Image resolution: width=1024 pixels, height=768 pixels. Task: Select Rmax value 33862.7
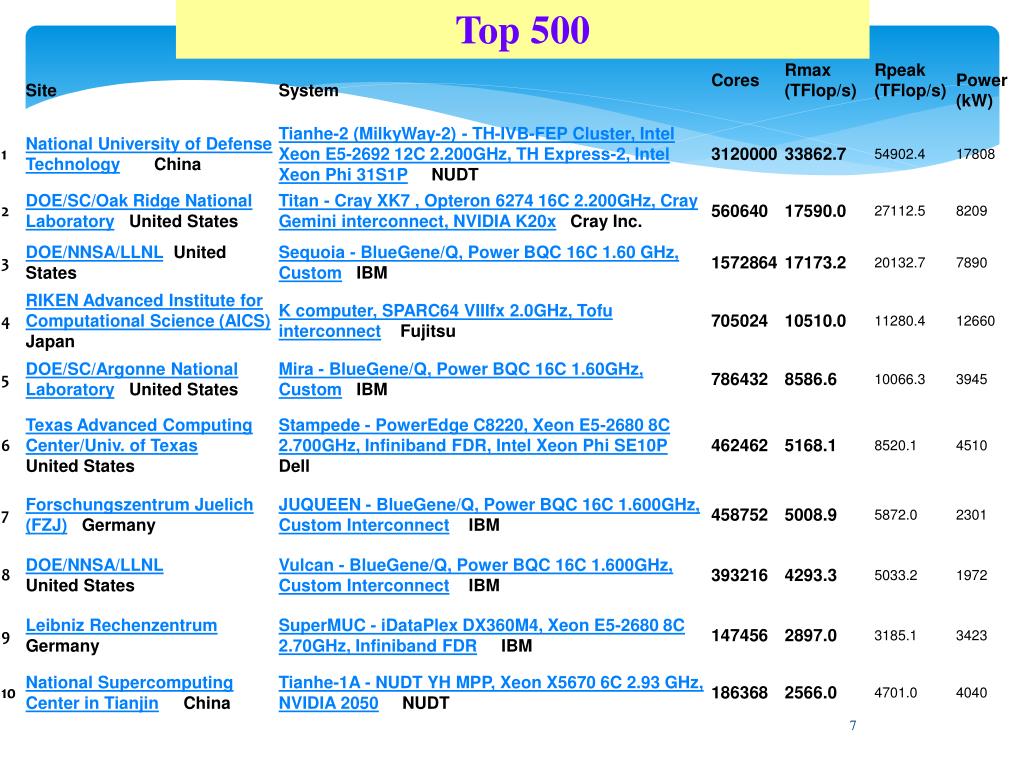[815, 154]
